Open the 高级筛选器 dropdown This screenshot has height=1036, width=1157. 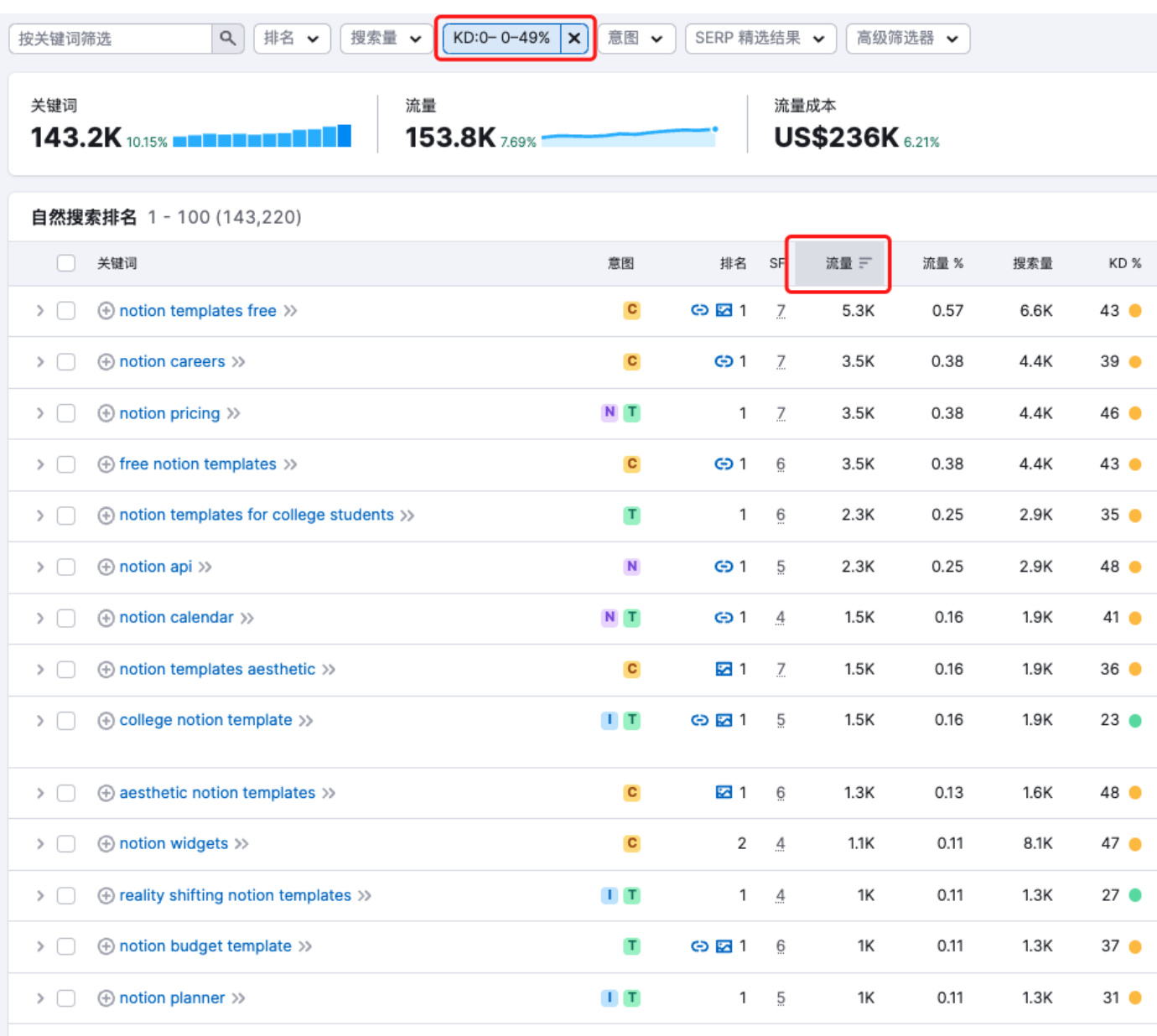[x=908, y=39]
